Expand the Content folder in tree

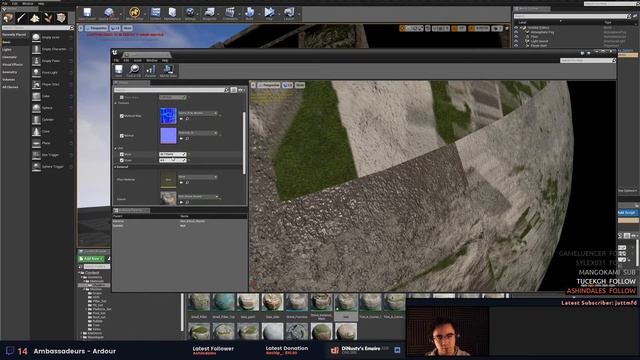pos(80,273)
